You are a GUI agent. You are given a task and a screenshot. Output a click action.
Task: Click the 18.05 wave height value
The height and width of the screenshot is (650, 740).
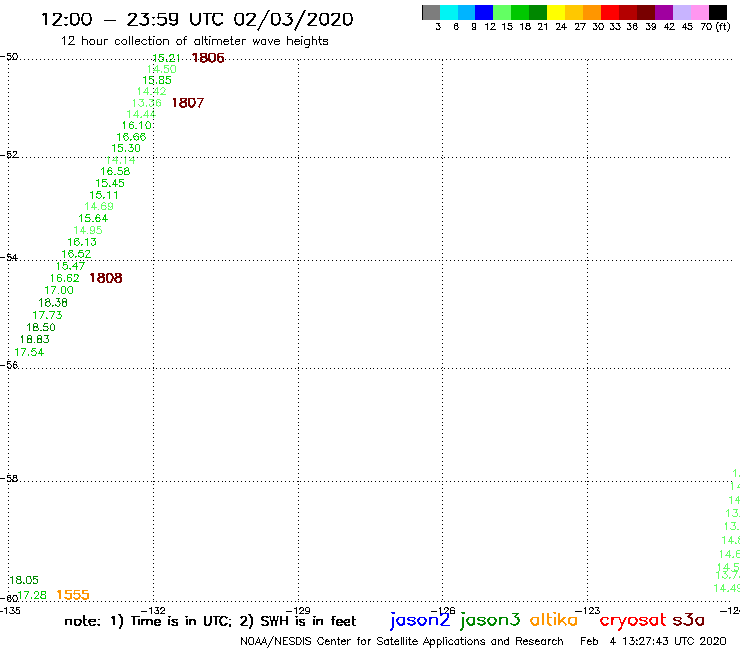pos(24,580)
